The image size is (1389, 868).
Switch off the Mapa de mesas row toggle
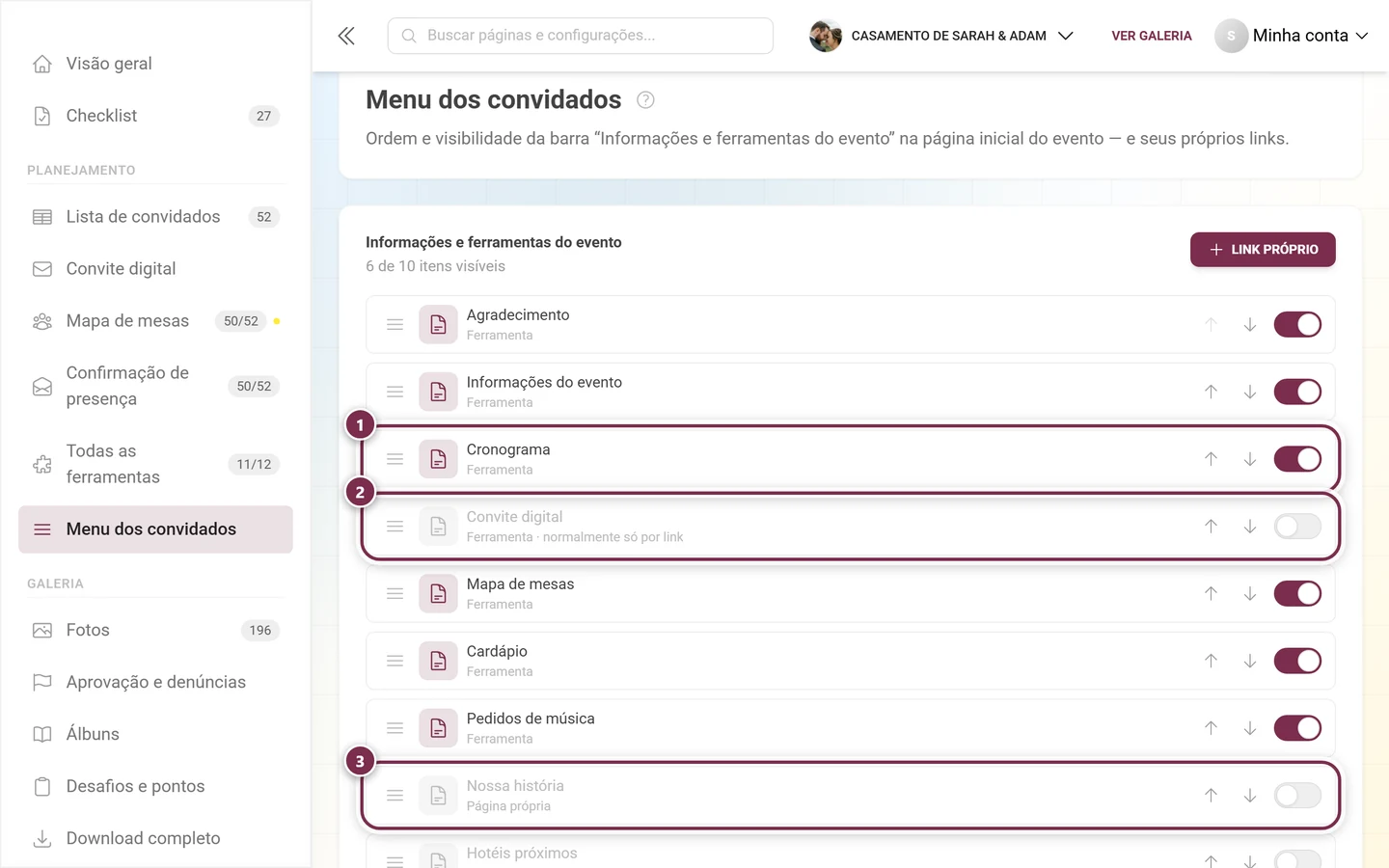[x=1297, y=594]
